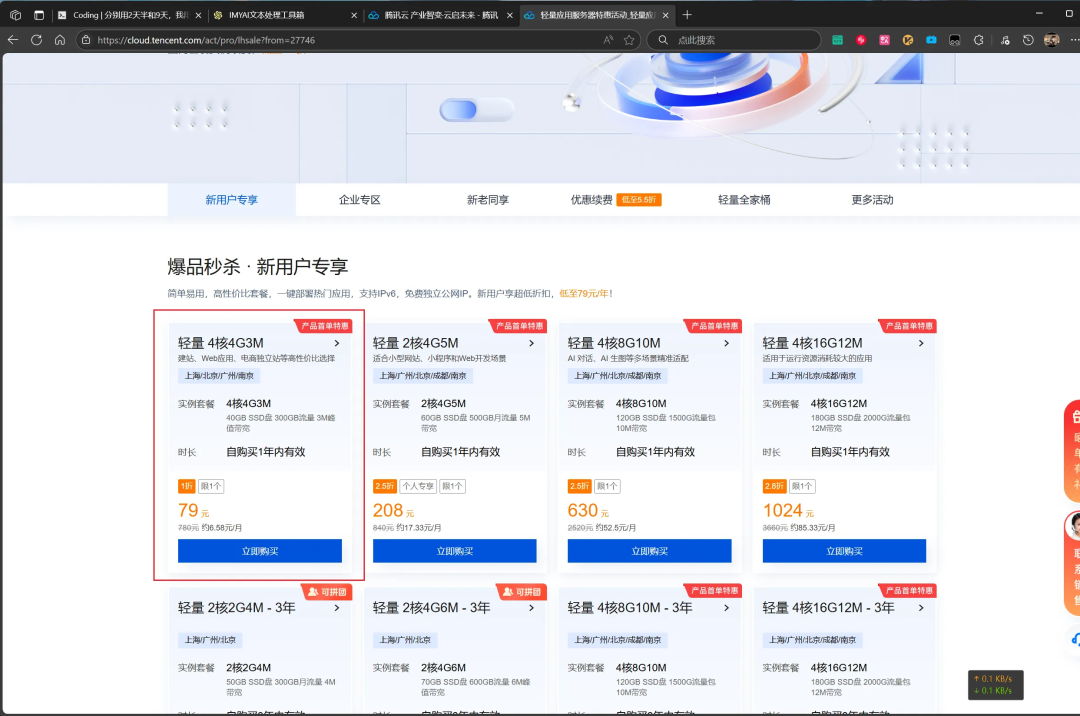Close the 腾讯云 产业智变 tab

click(510, 14)
